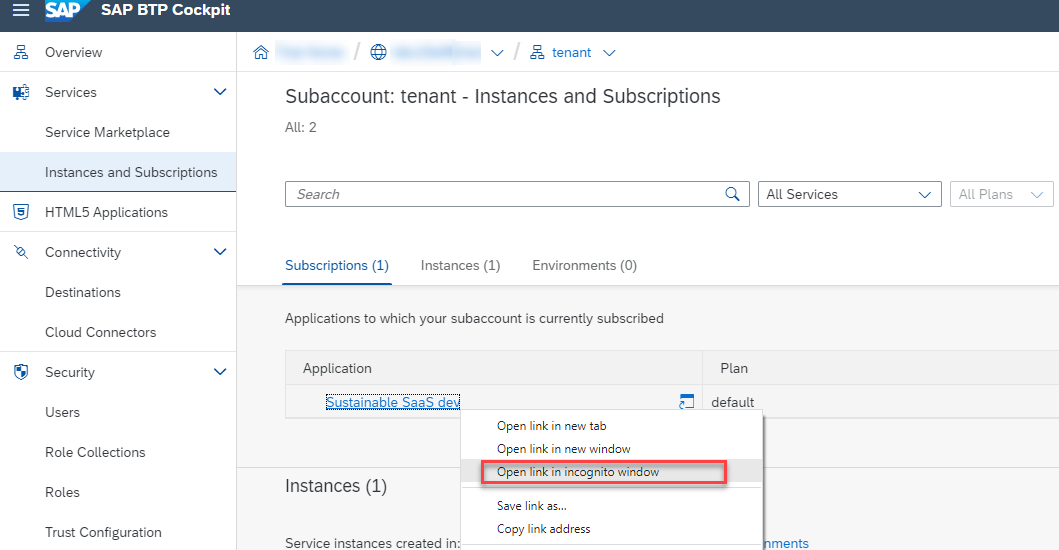Select Instances and Subscriptions in sidebar
Viewport: 1059px width, 550px height.
tap(118, 172)
